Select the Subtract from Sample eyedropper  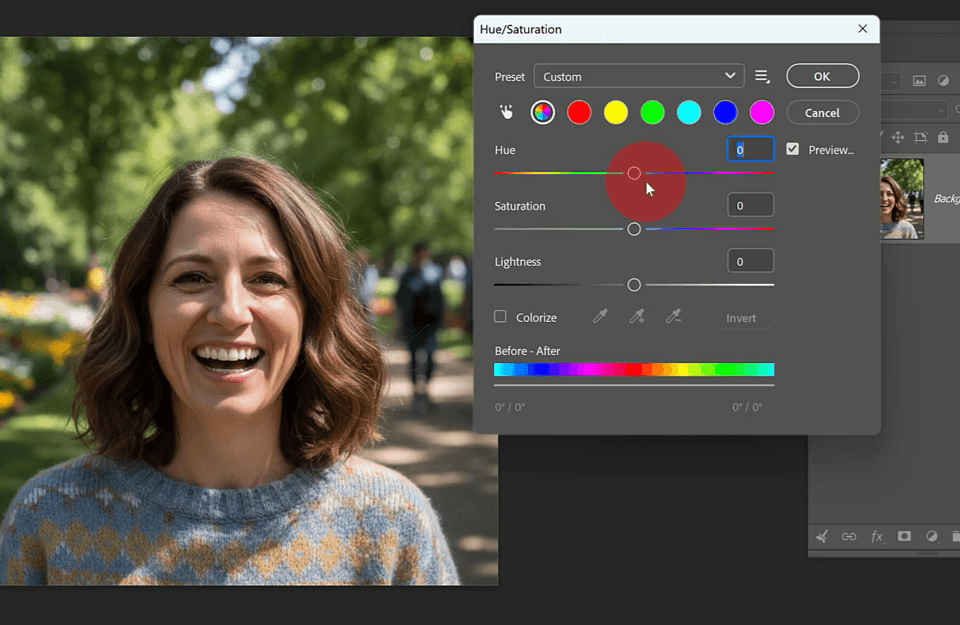pos(673,316)
